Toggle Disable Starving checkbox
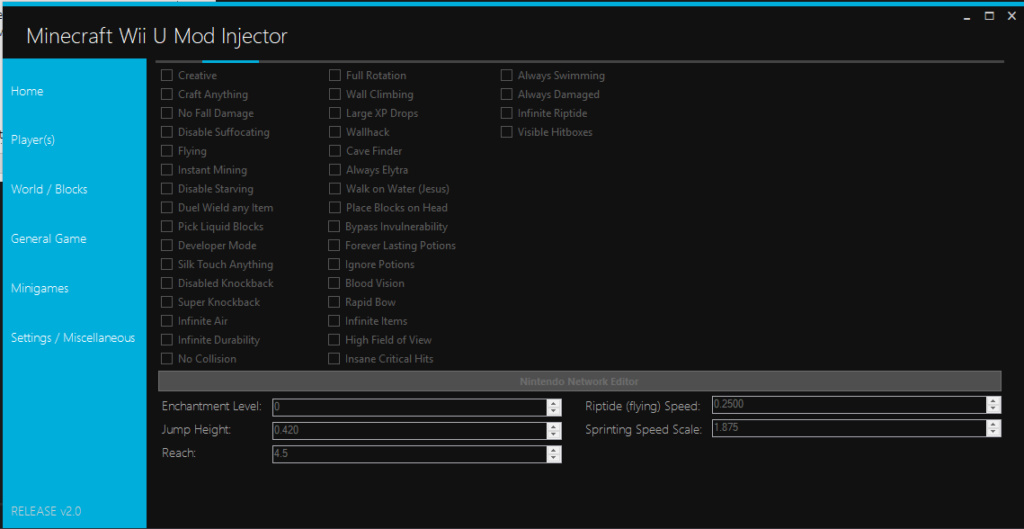This screenshot has height=529, width=1024. [x=167, y=189]
